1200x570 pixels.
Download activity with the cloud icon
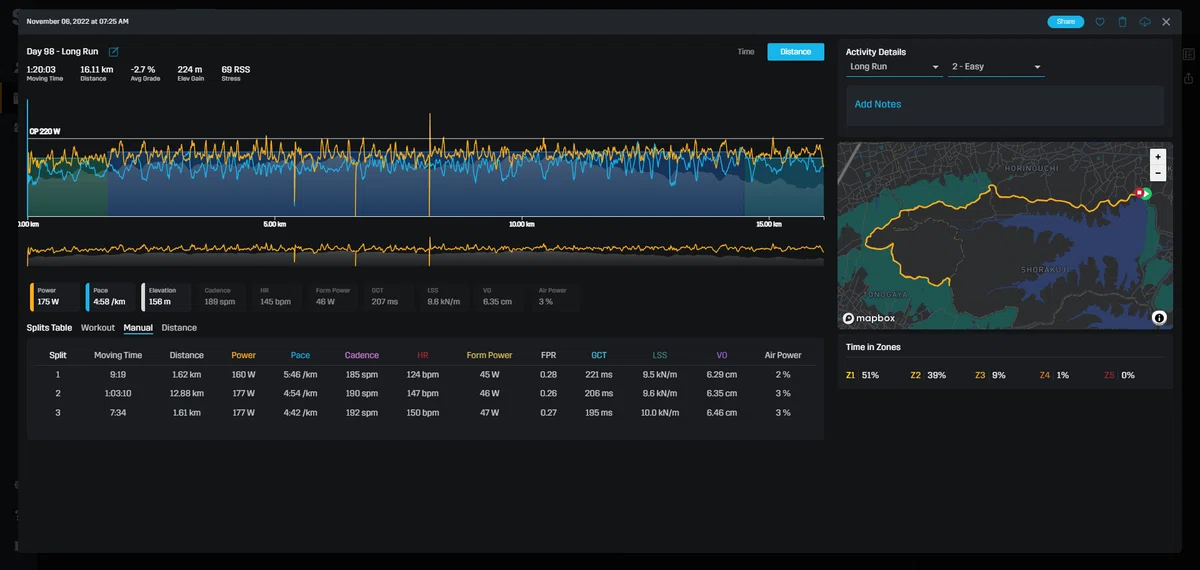(1144, 21)
